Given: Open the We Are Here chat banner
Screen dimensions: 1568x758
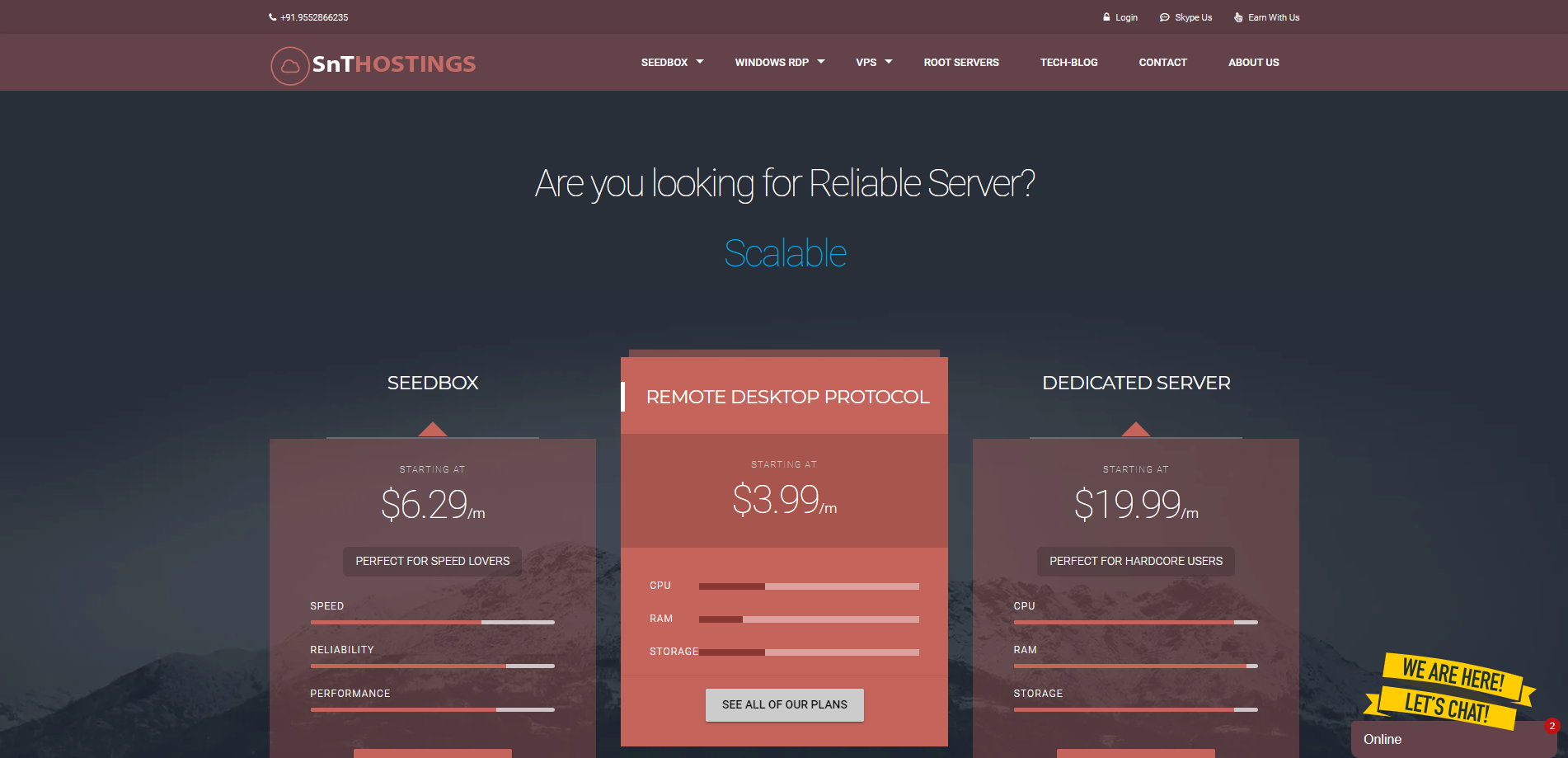Looking at the screenshot, I should click(x=1450, y=690).
